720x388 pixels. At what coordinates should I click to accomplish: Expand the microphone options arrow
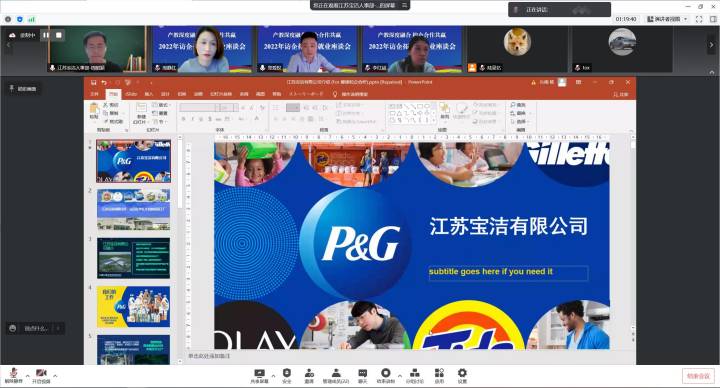click(x=28, y=376)
